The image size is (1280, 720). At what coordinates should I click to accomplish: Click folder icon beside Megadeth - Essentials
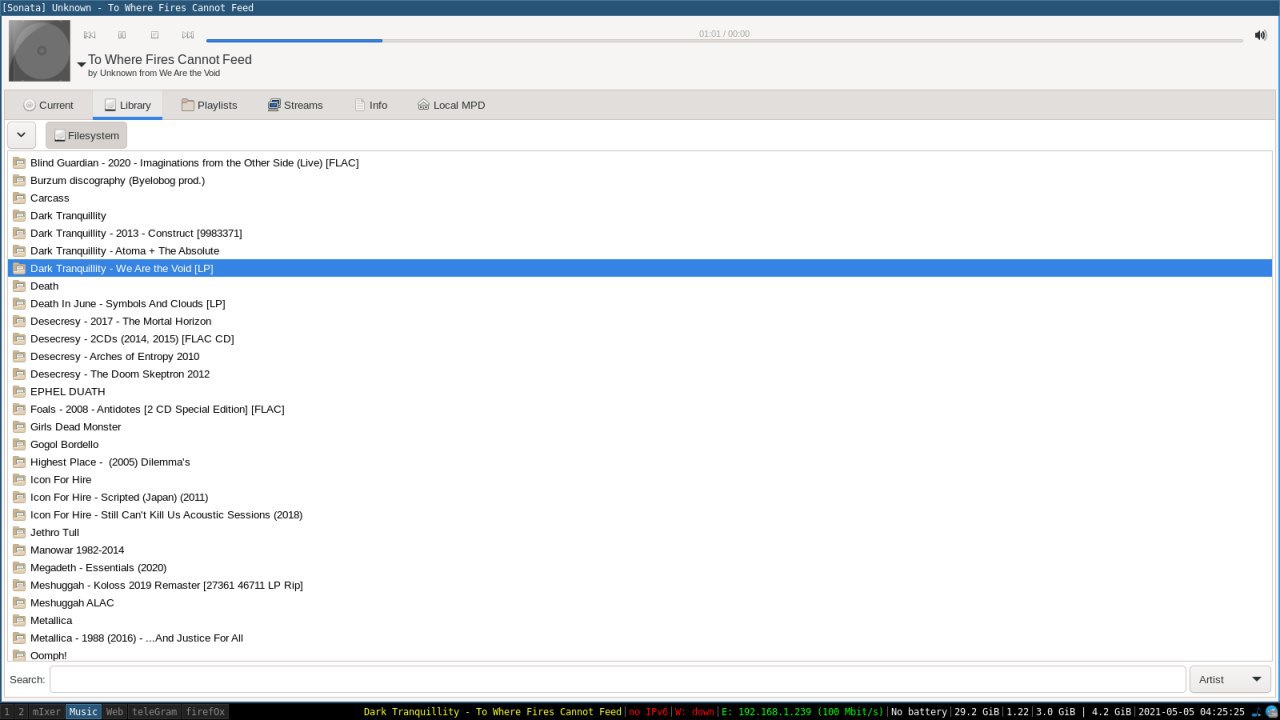[x=19, y=567]
